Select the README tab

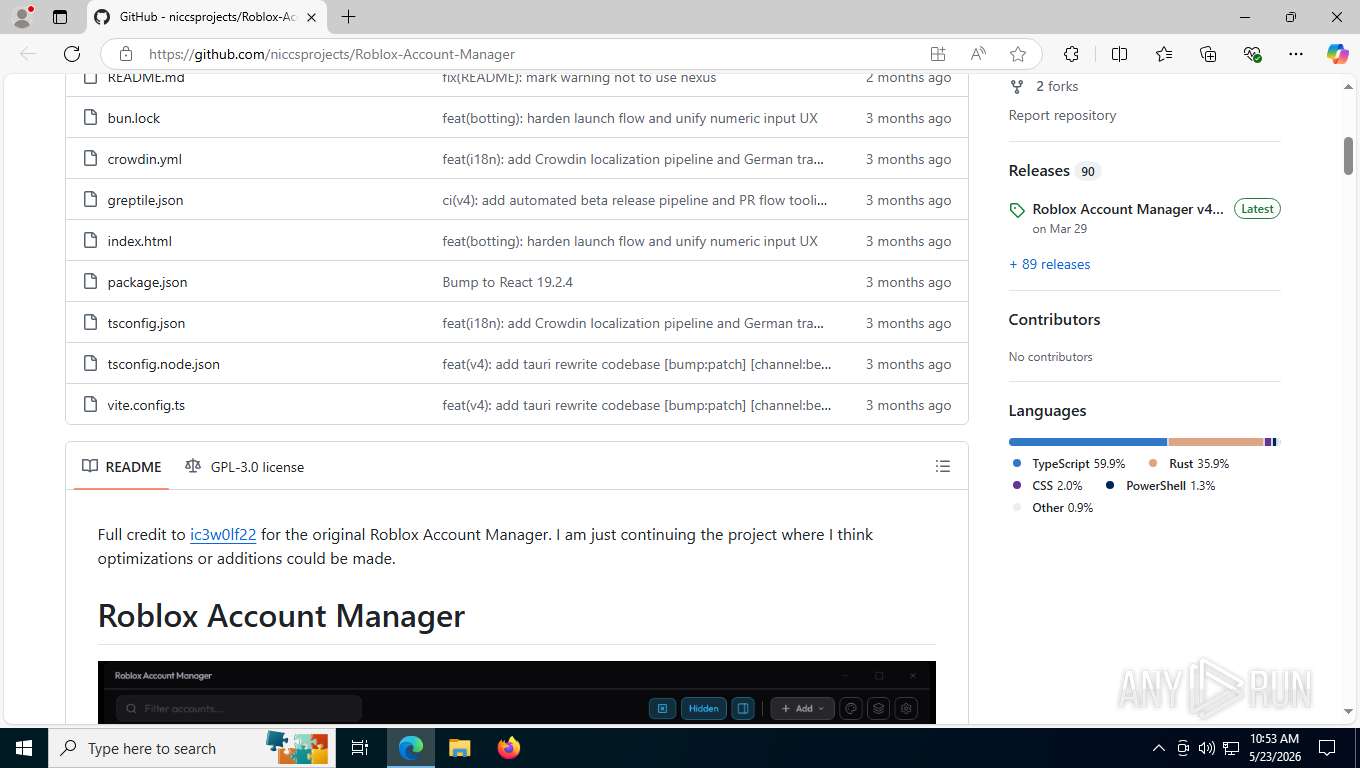121,467
